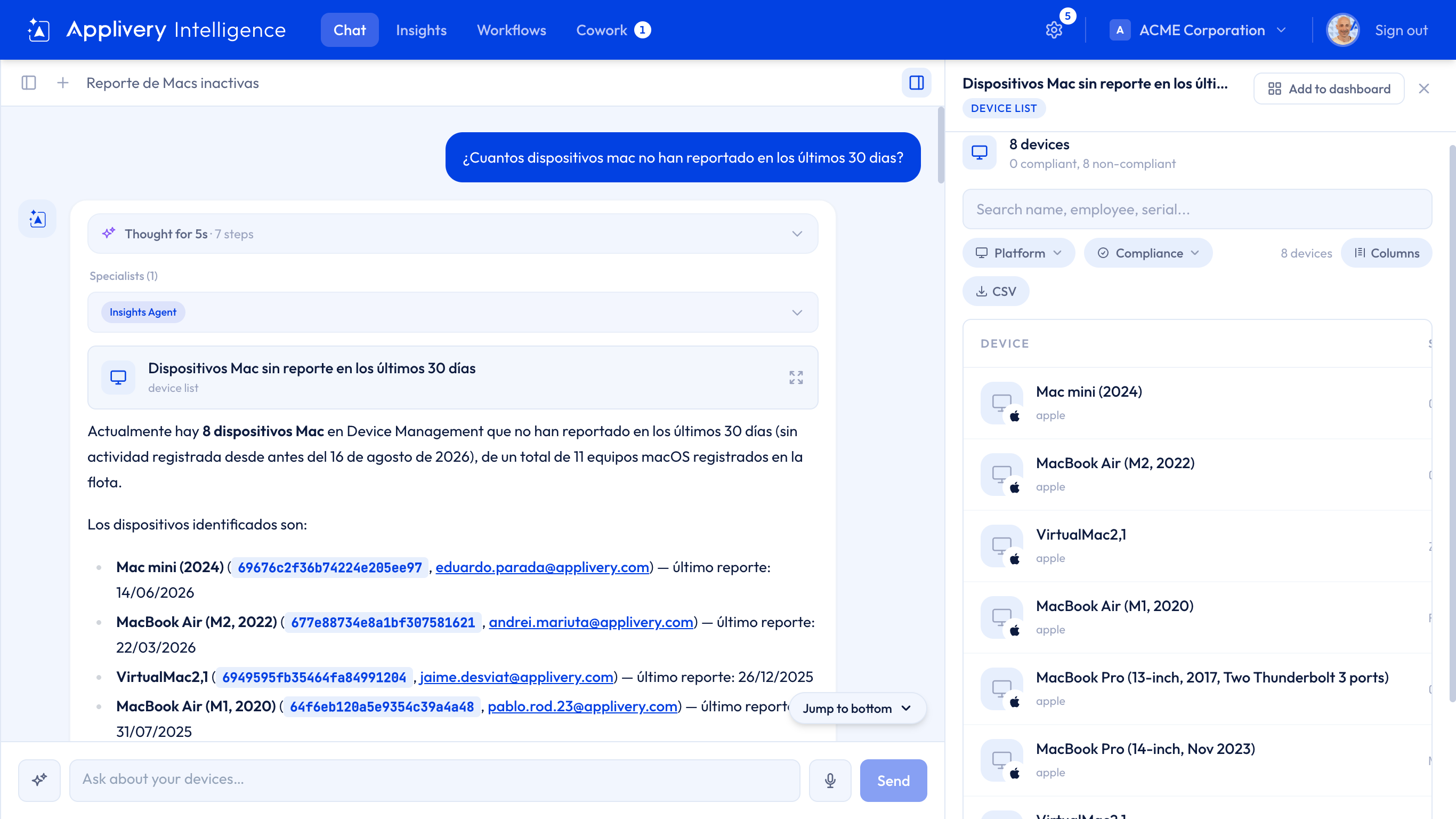Click the DEVICE LIST tag
Image resolution: width=1456 pixels, height=819 pixels.
[x=1004, y=108]
